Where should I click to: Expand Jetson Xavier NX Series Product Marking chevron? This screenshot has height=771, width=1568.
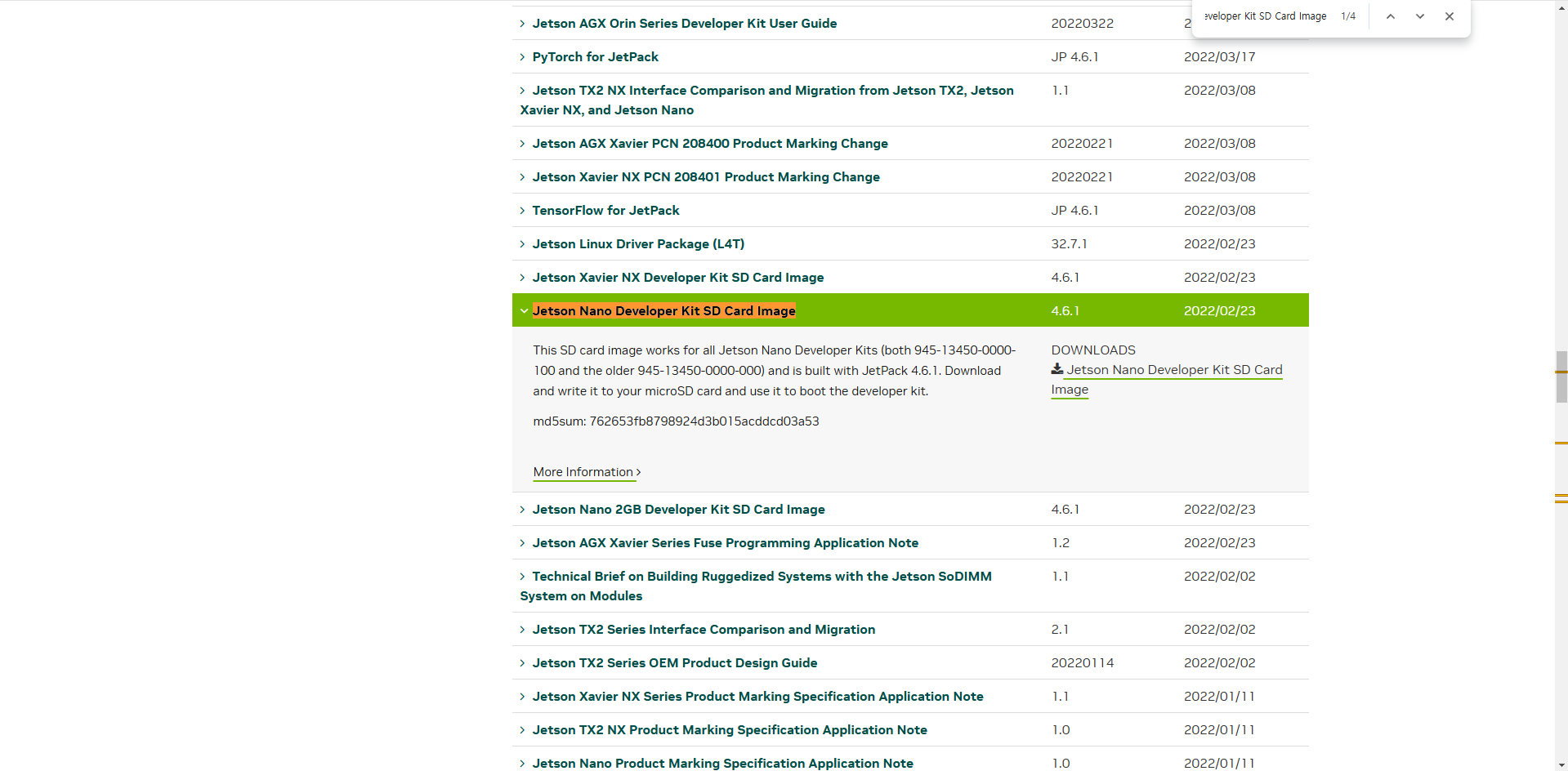[523, 697]
